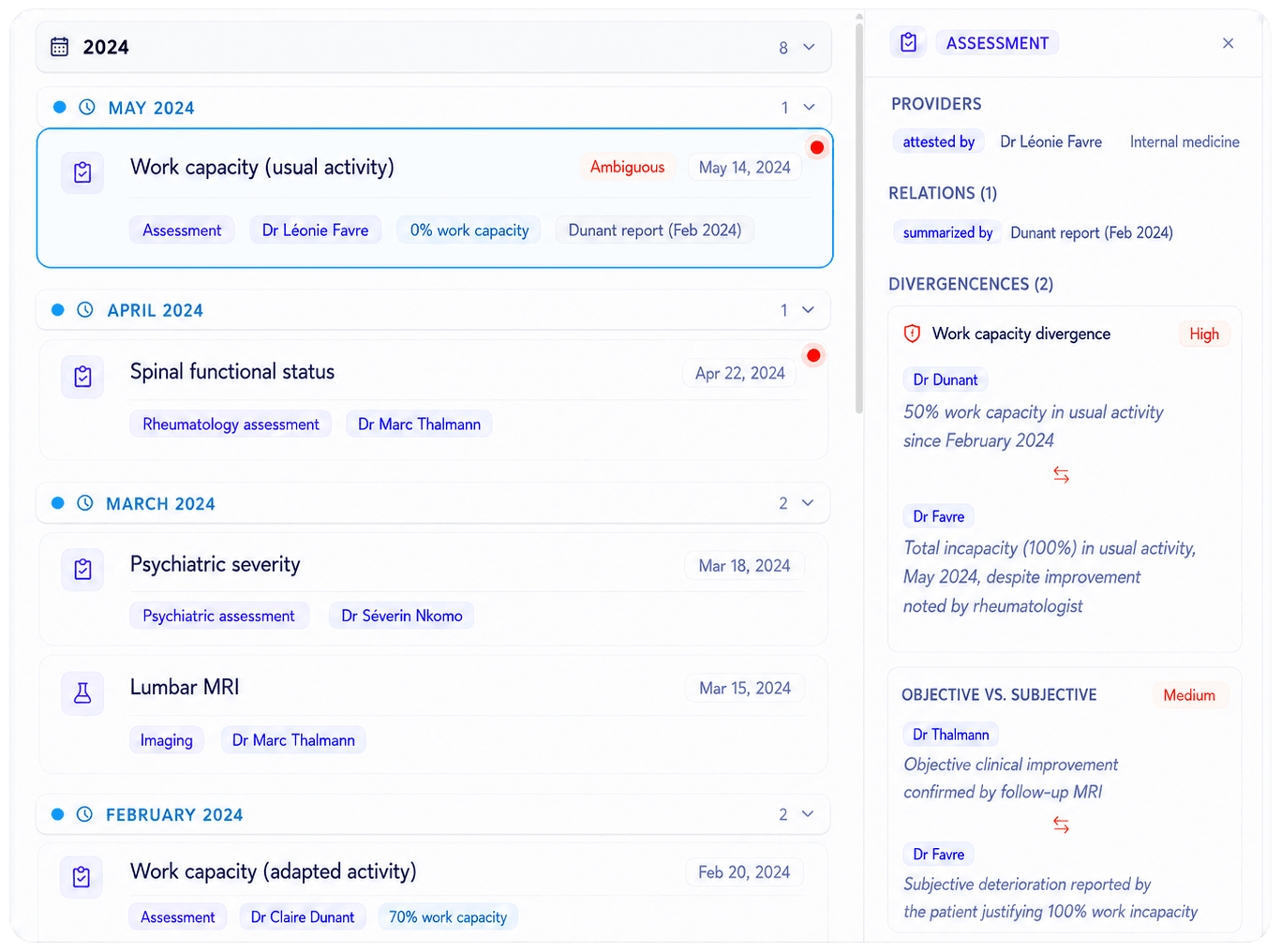Select the Ambiguous status tag
Viewport: 1281px width, 952px height.
point(627,167)
